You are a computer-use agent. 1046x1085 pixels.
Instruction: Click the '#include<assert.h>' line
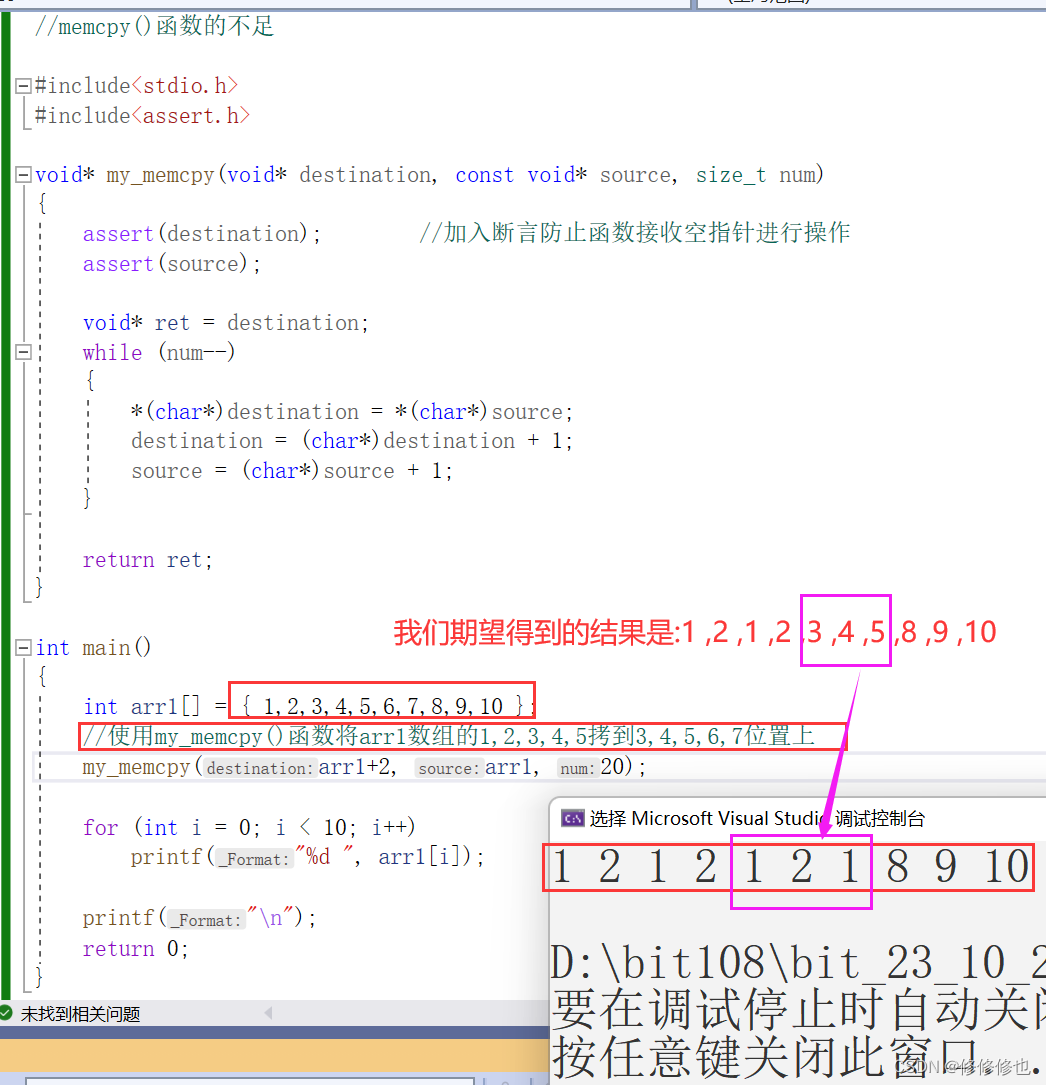(142, 116)
